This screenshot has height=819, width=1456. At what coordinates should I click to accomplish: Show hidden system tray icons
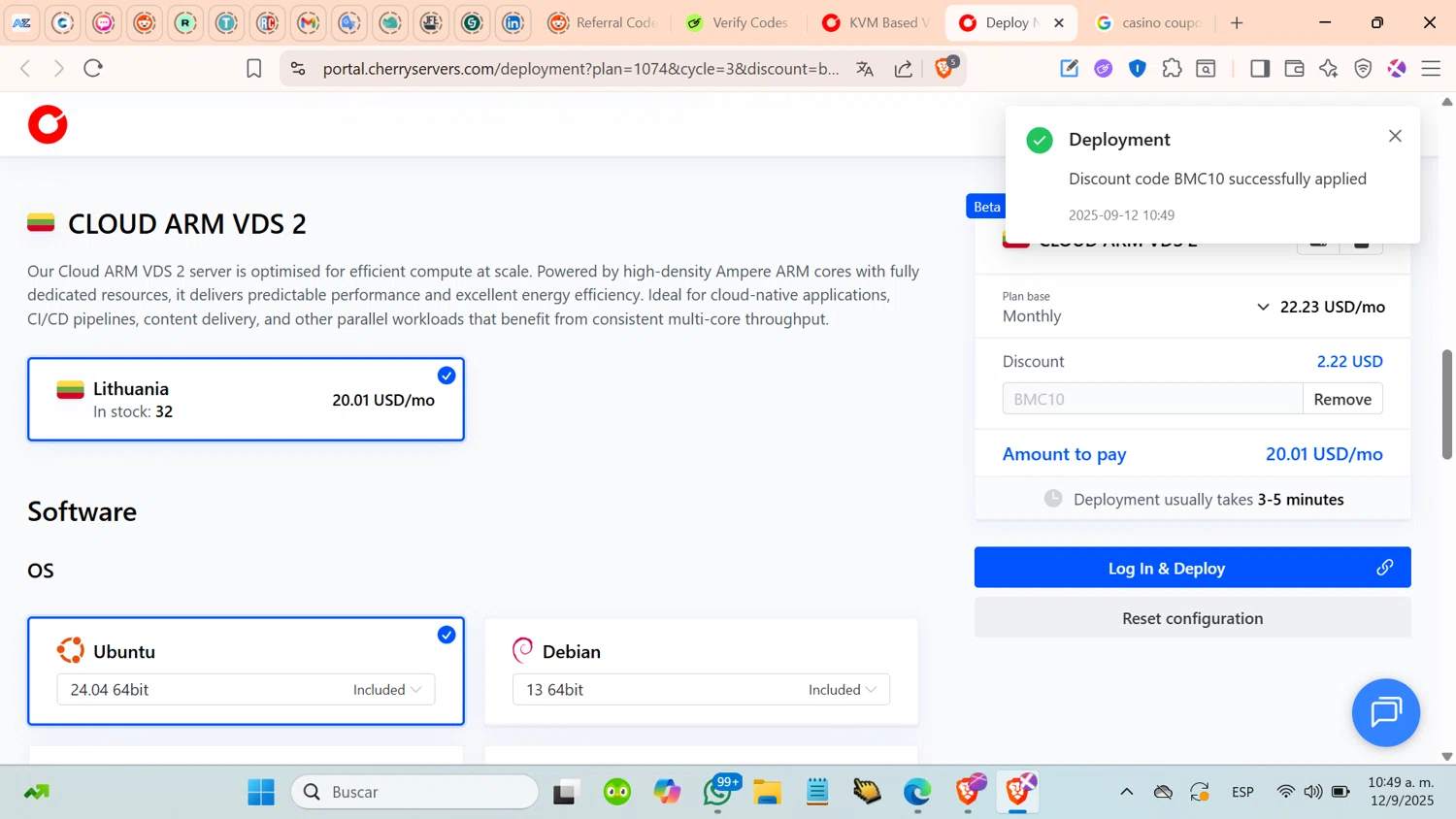[x=1127, y=792]
